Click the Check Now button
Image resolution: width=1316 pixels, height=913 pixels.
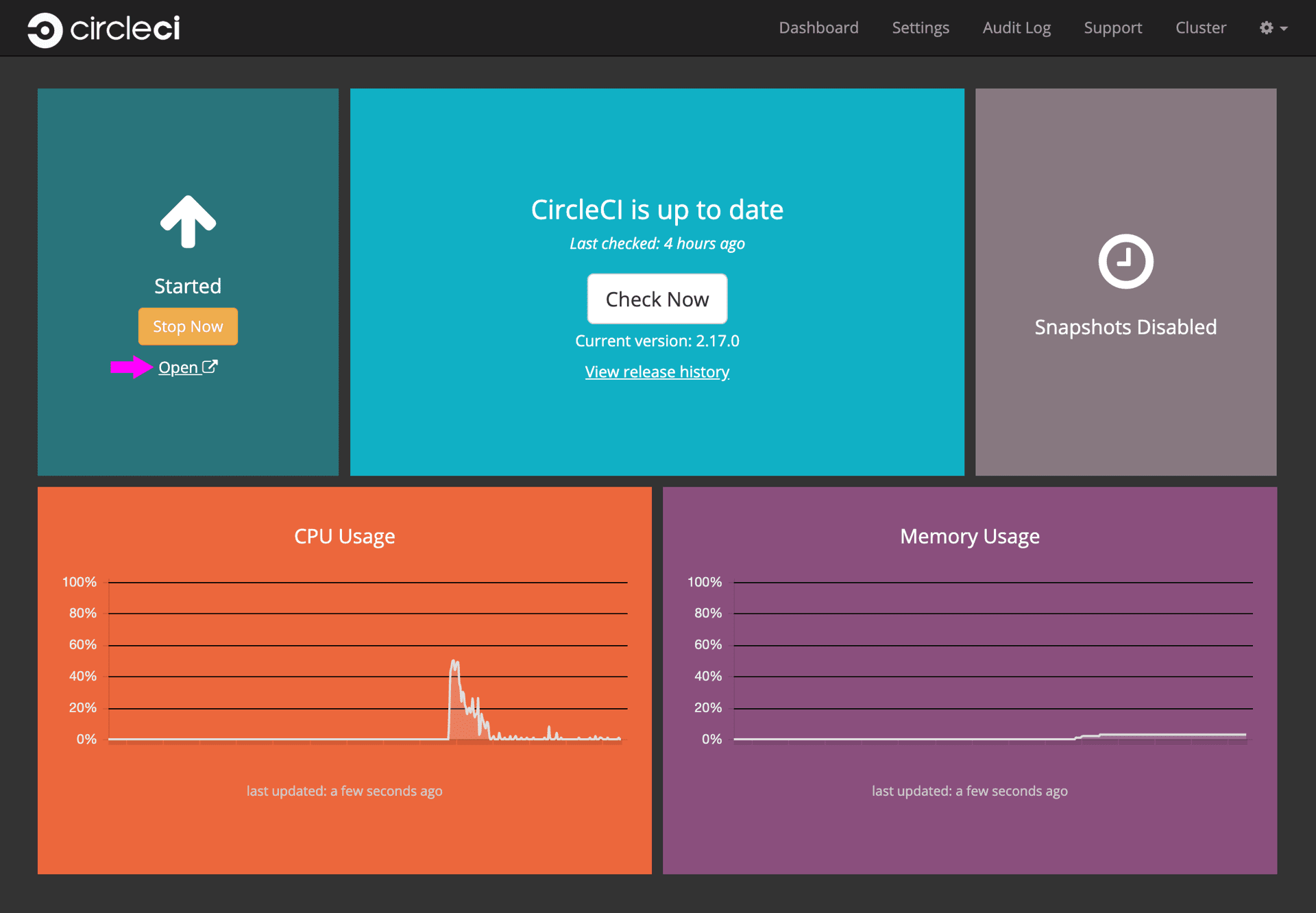click(657, 299)
